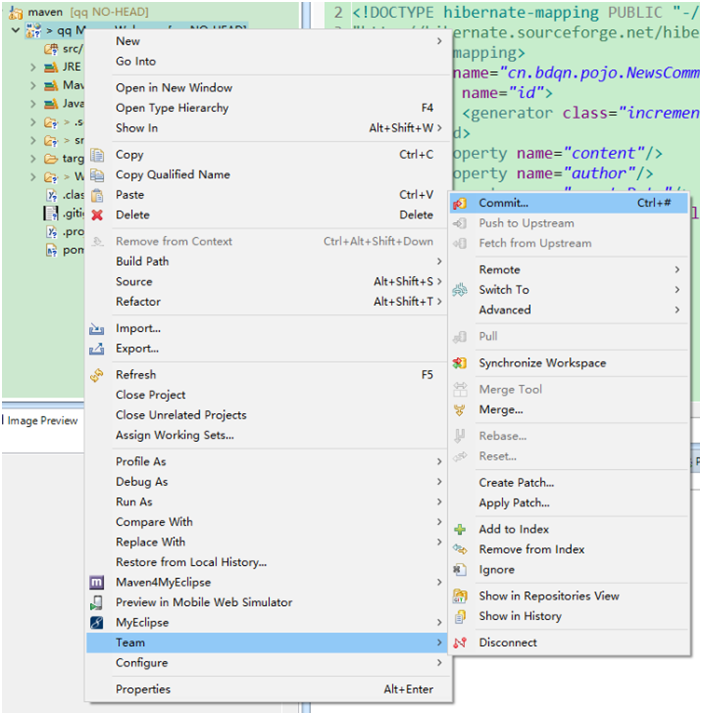Screen dimensions: 702x715
Task: Click the Reset icon
Action: (460, 456)
